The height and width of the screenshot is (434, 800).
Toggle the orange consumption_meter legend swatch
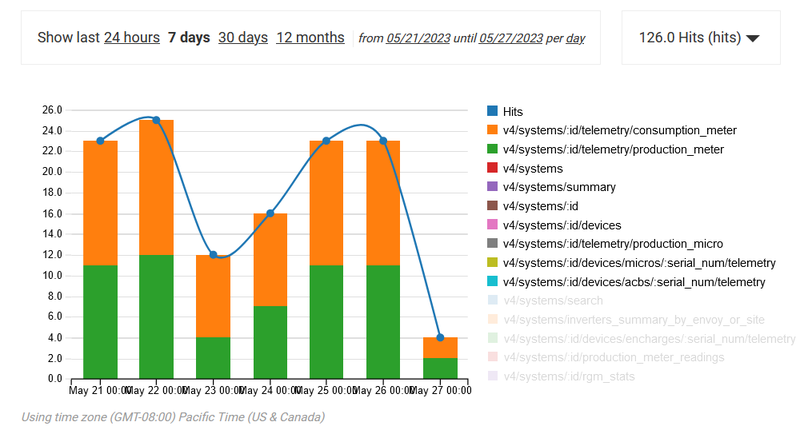492,131
